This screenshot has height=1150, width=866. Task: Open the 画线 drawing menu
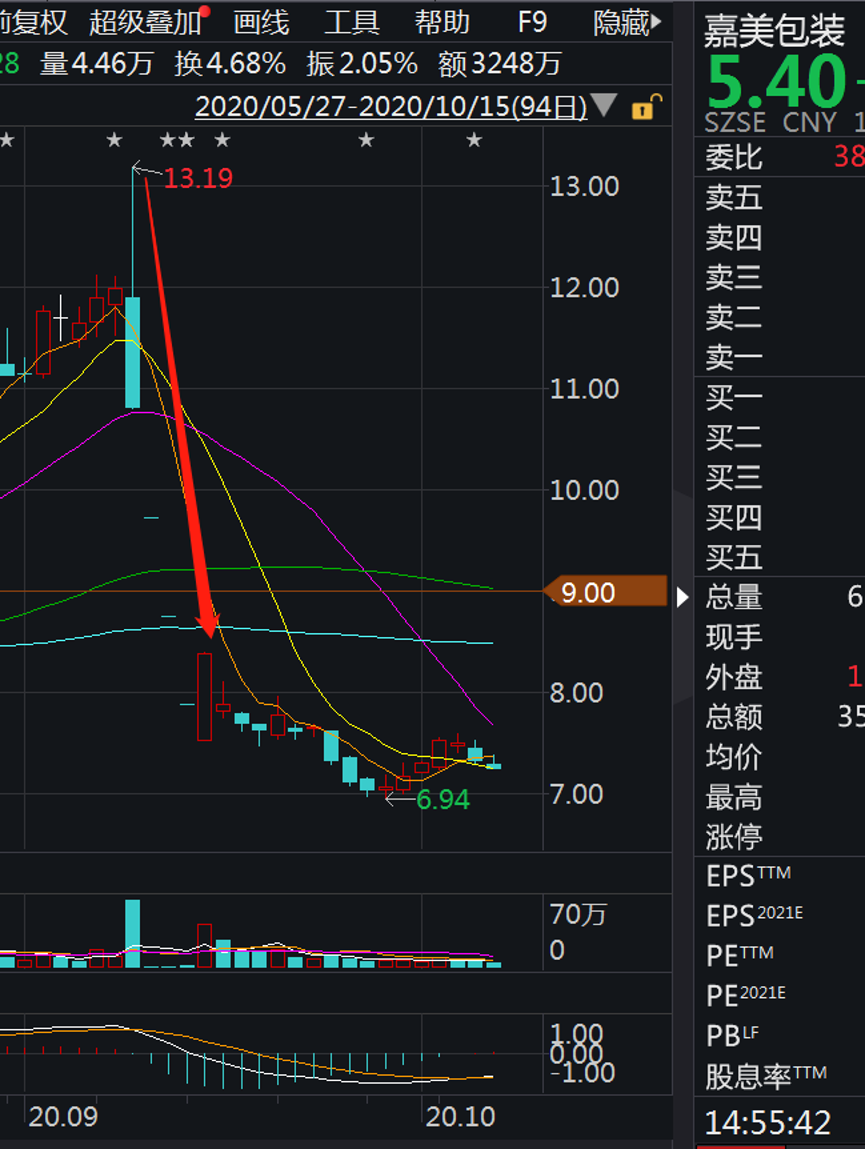tap(261, 22)
